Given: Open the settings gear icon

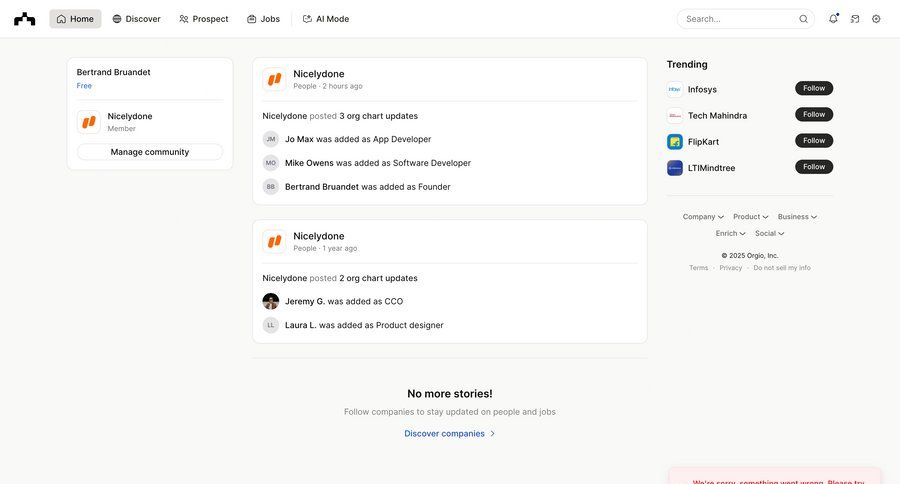Looking at the screenshot, I should pos(876,19).
